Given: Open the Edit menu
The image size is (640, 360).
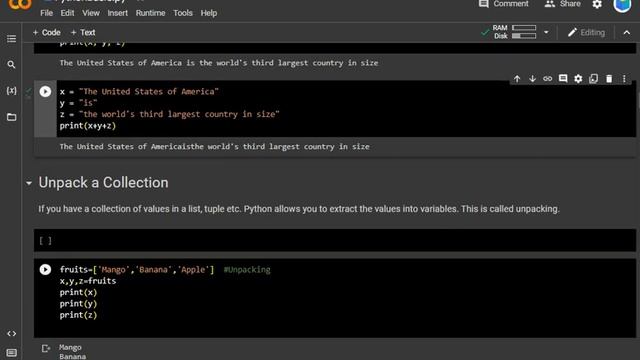Looking at the screenshot, I should click(x=67, y=13).
